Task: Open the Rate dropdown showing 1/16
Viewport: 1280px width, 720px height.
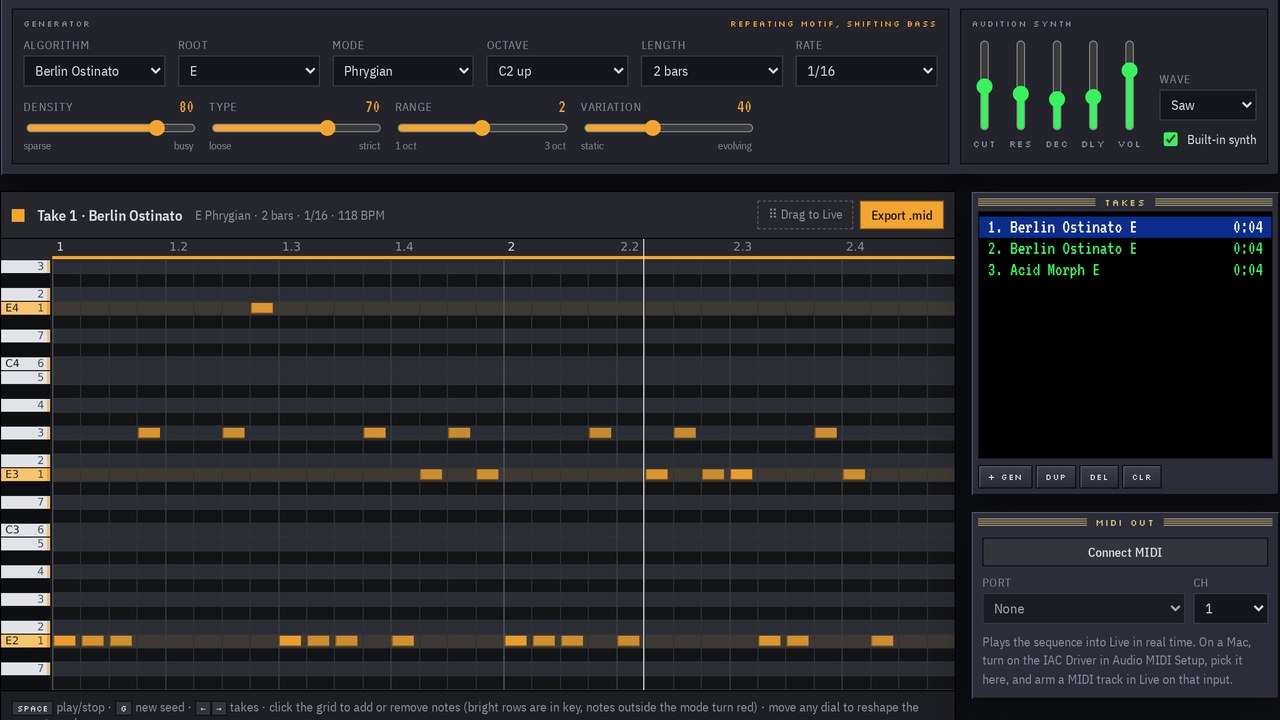Action: (866, 71)
